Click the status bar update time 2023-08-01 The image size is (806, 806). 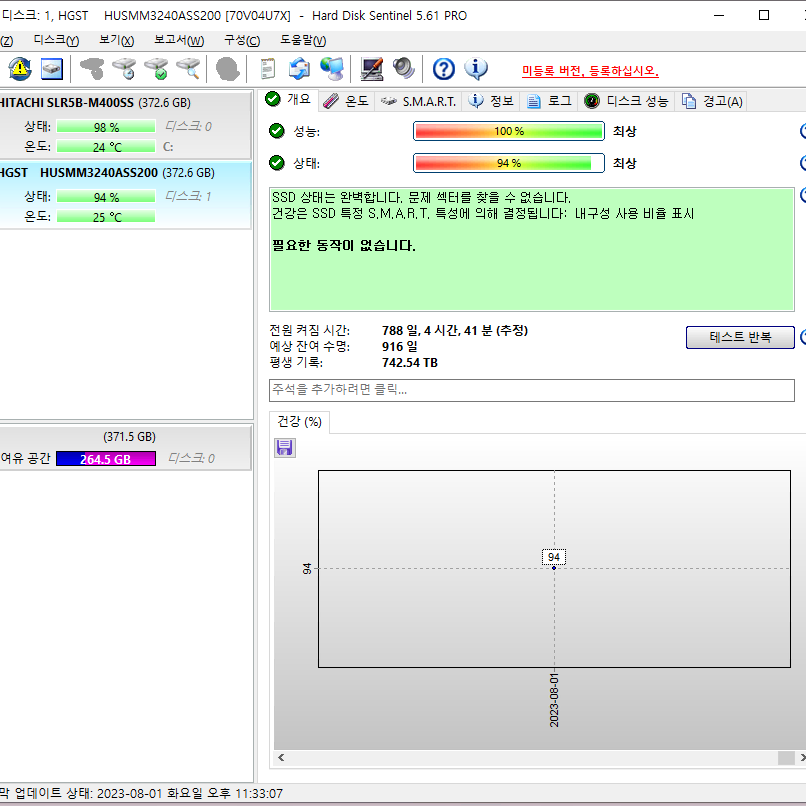[x=190, y=793]
